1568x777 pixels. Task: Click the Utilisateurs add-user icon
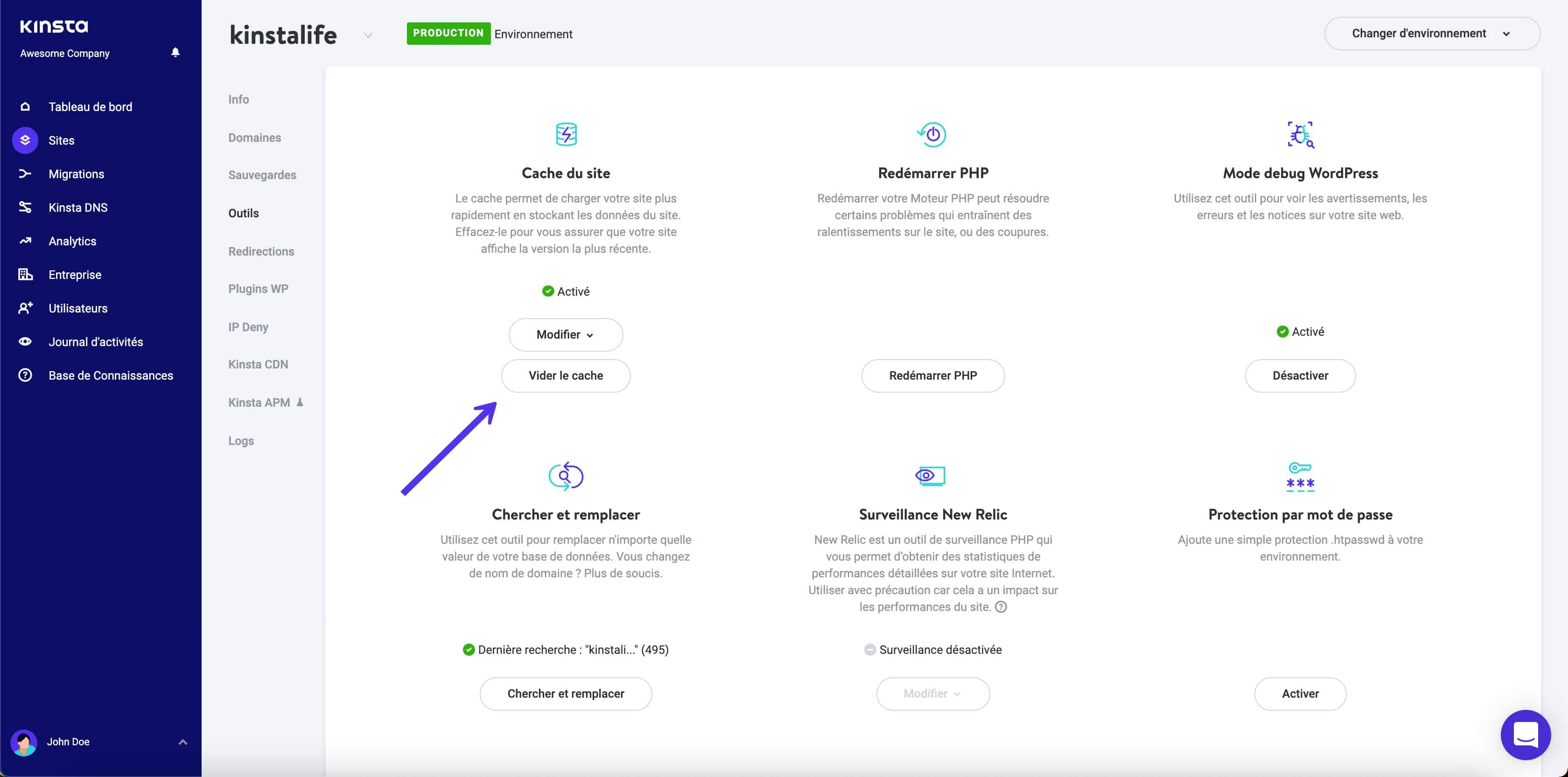click(25, 308)
